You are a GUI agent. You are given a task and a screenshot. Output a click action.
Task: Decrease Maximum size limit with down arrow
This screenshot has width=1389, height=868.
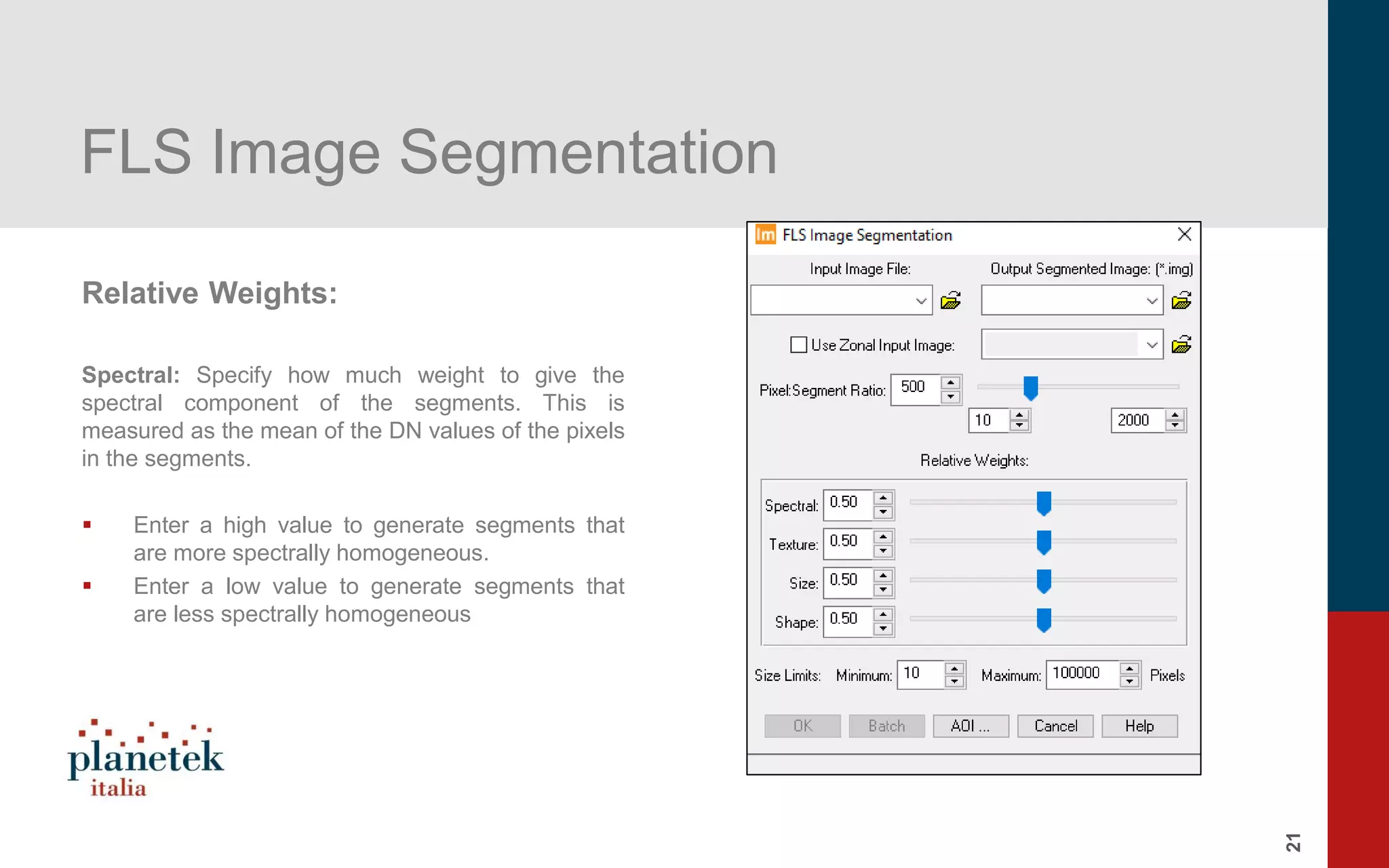tap(1129, 682)
